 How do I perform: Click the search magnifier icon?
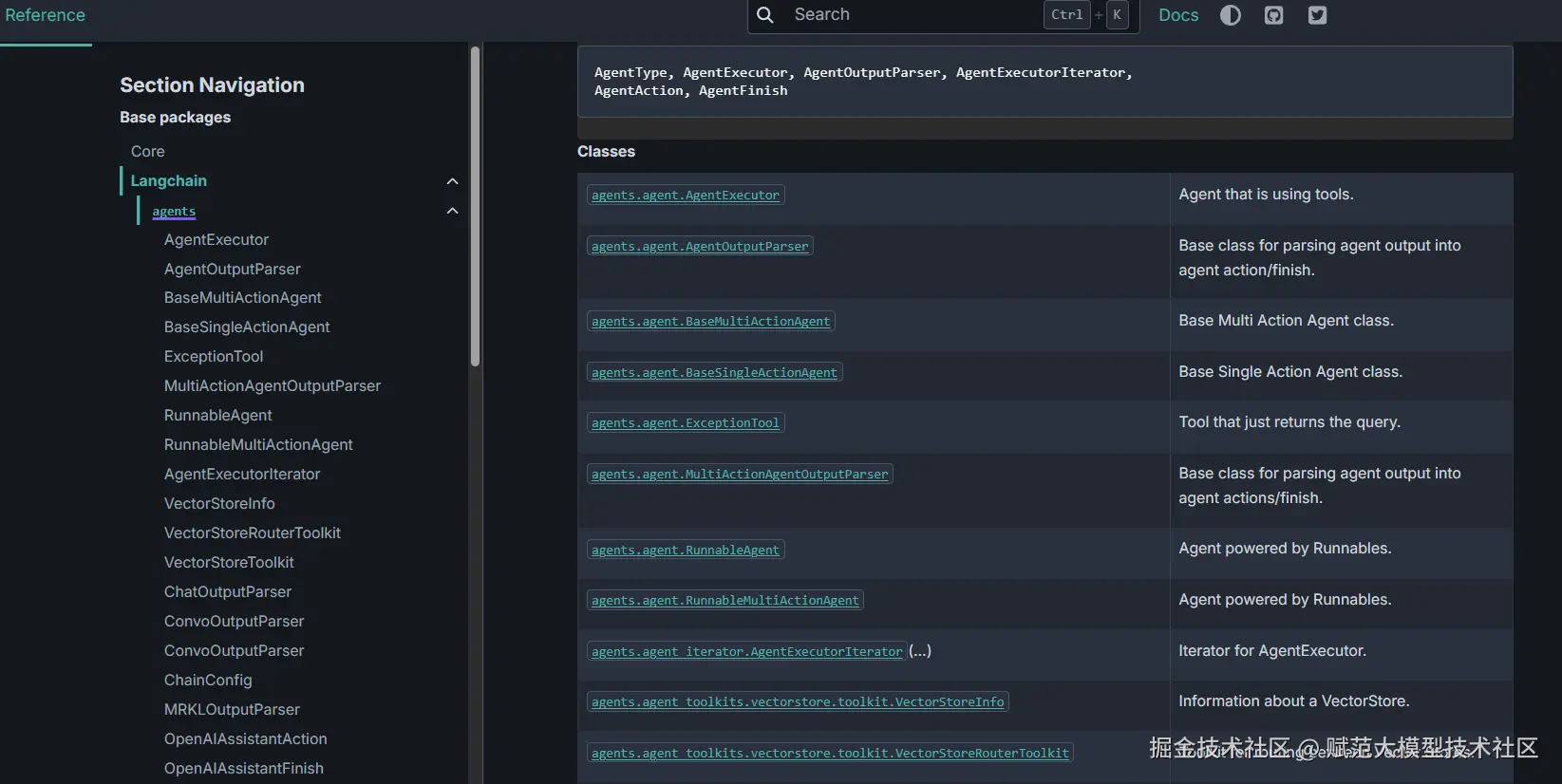click(x=765, y=15)
